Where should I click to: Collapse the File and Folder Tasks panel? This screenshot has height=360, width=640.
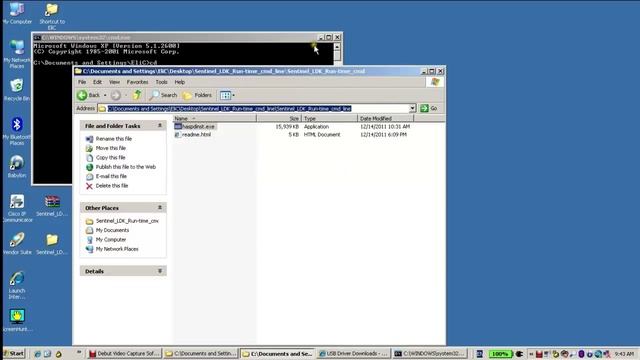click(x=160, y=125)
